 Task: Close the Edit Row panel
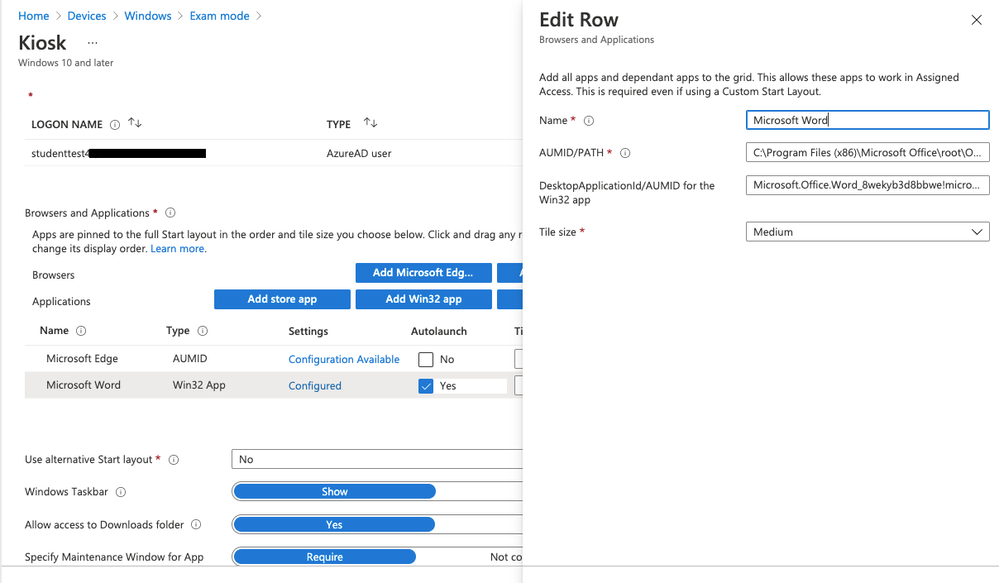pyautogui.click(x=976, y=20)
